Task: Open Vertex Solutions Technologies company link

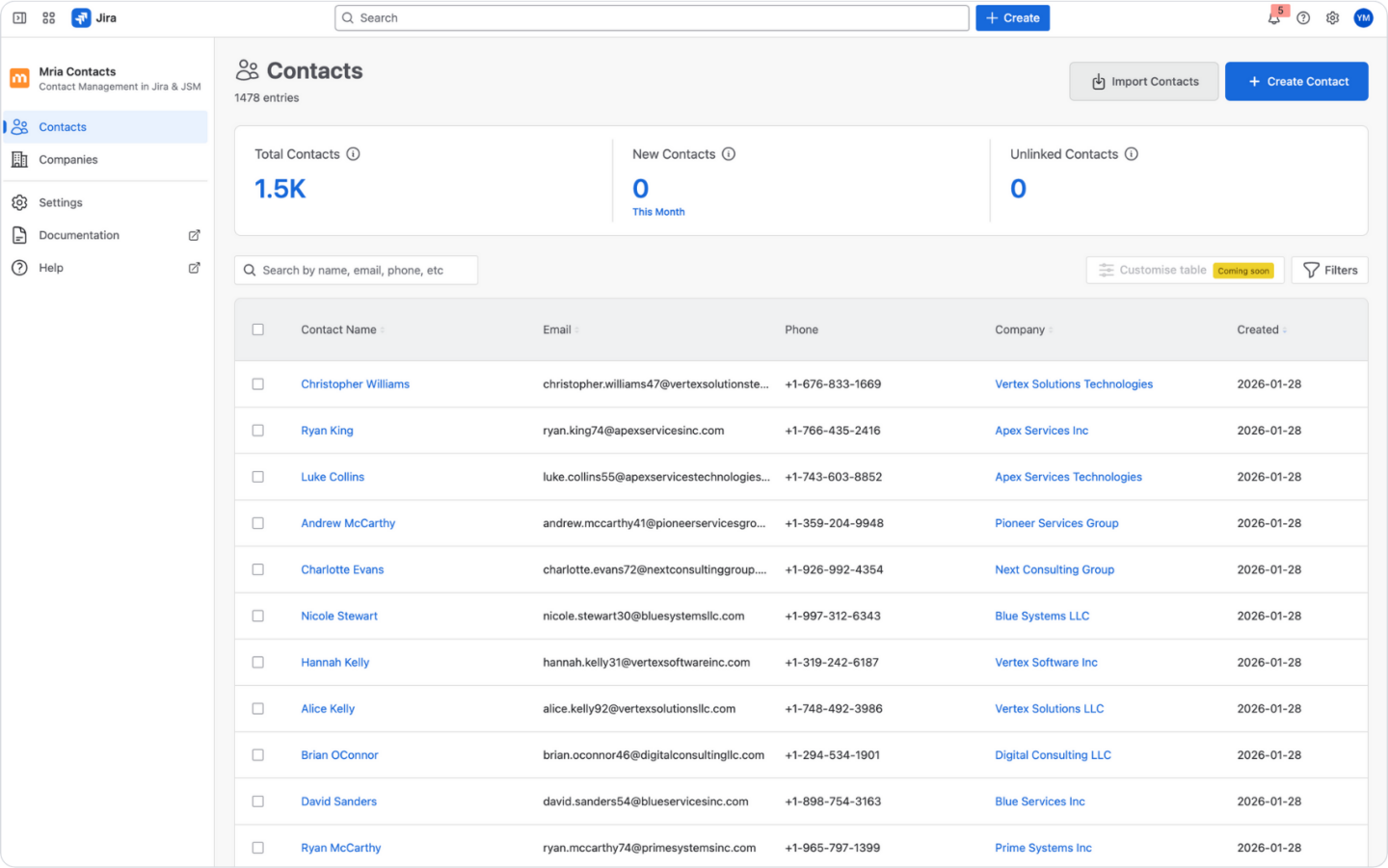Action: (1074, 383)
